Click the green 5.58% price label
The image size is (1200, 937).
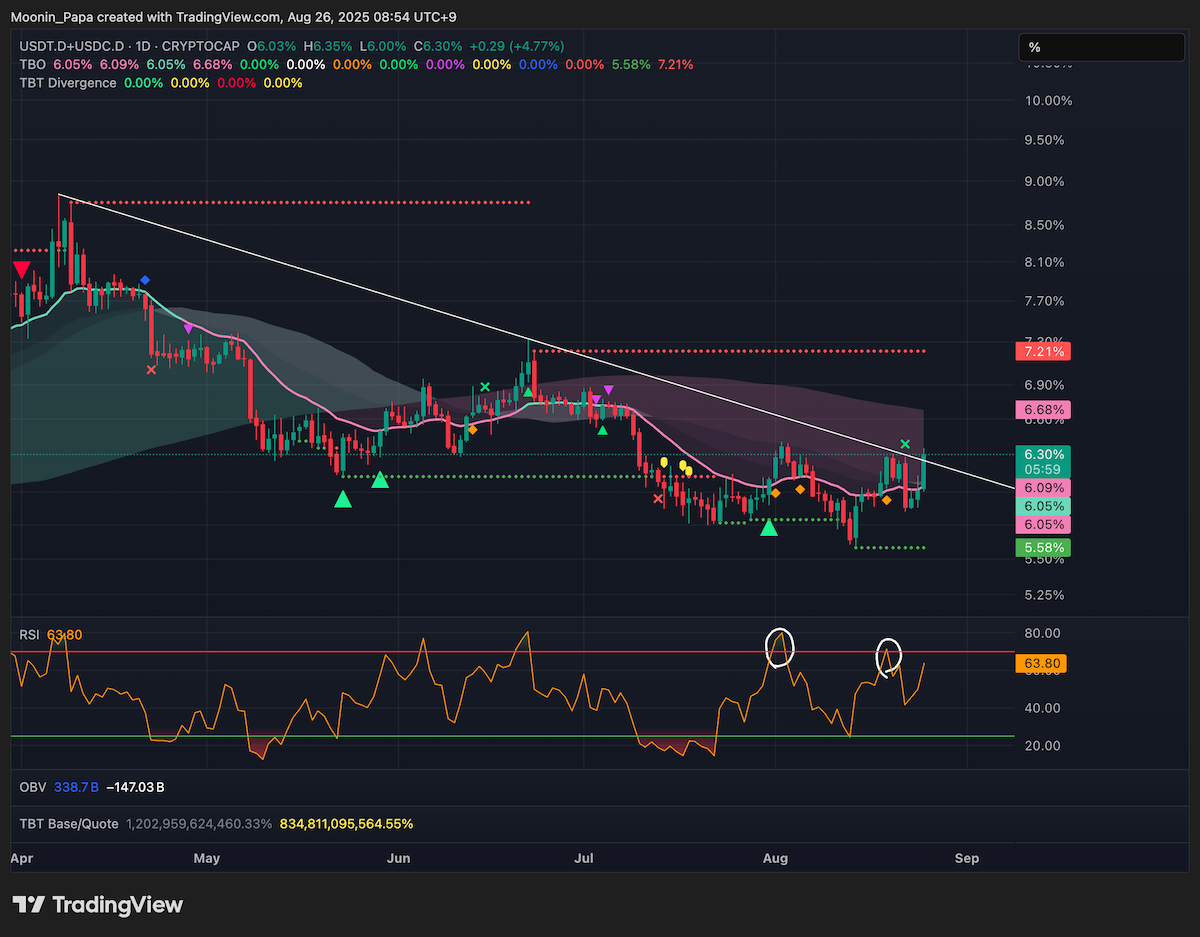[1042, 548]
